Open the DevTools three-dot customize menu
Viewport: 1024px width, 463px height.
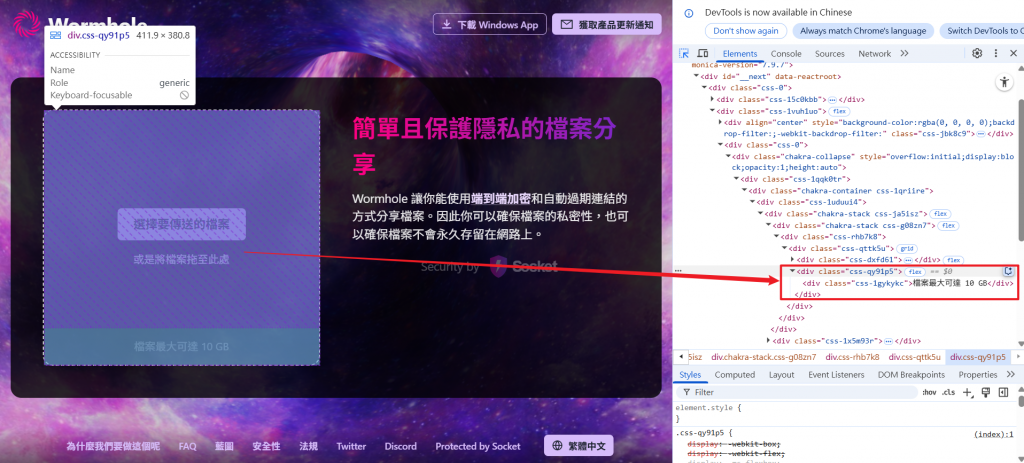pyautogui.click(x=996, y=54)
